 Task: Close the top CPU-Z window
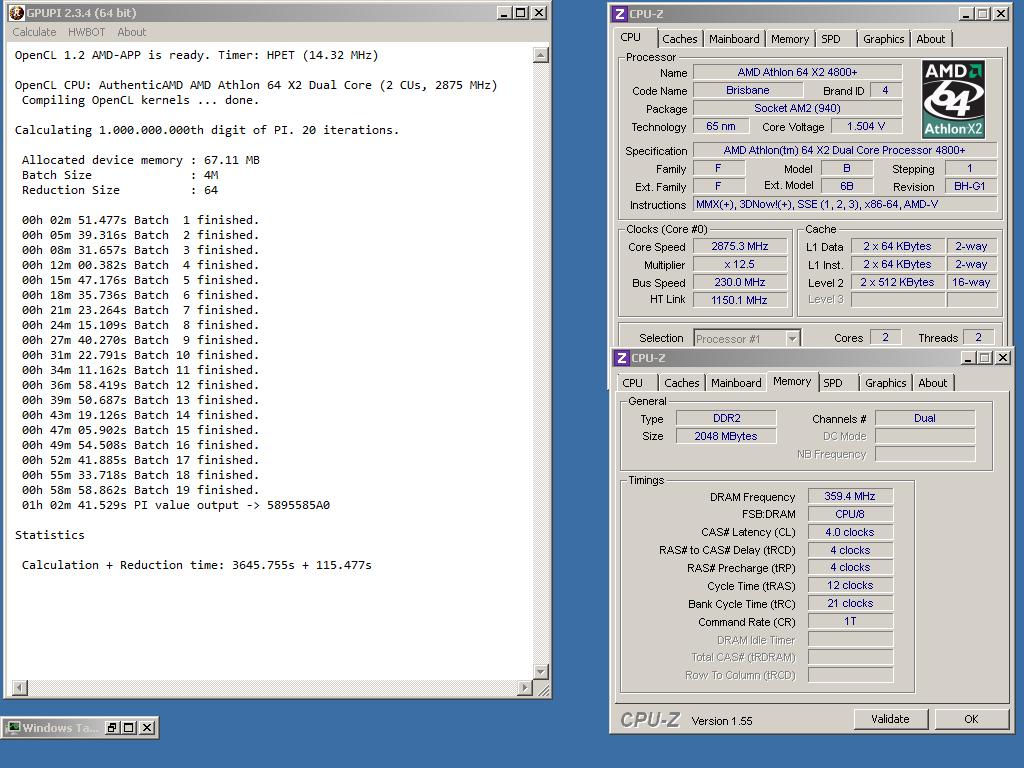(1000, 14)
